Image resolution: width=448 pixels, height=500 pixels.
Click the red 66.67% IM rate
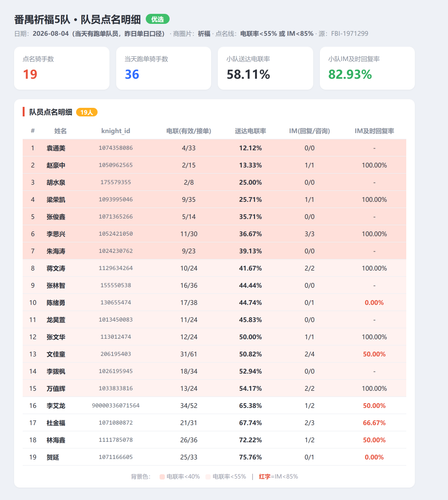pos(374,423)
